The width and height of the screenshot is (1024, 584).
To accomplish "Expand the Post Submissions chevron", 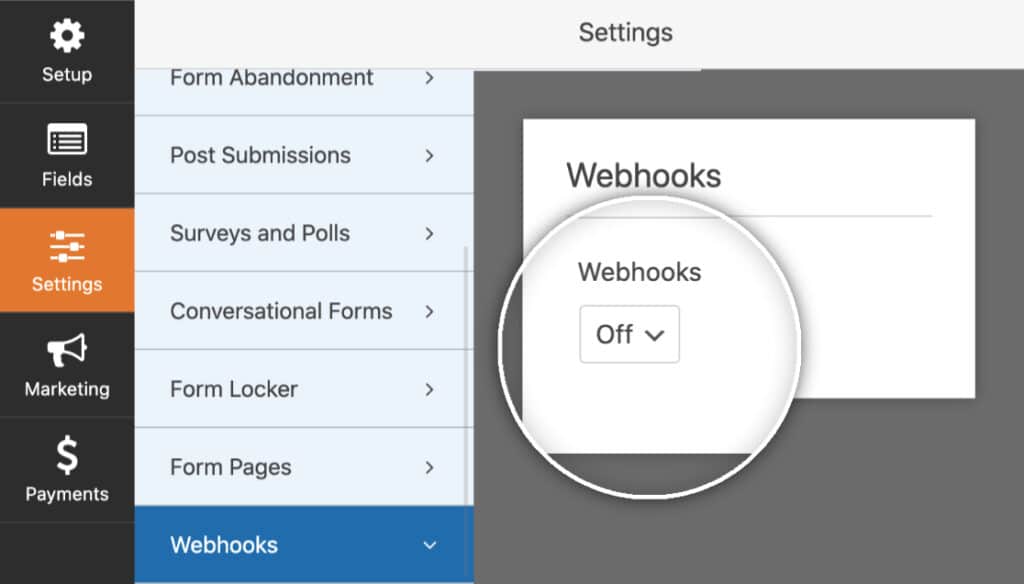I will coord(429,155).
